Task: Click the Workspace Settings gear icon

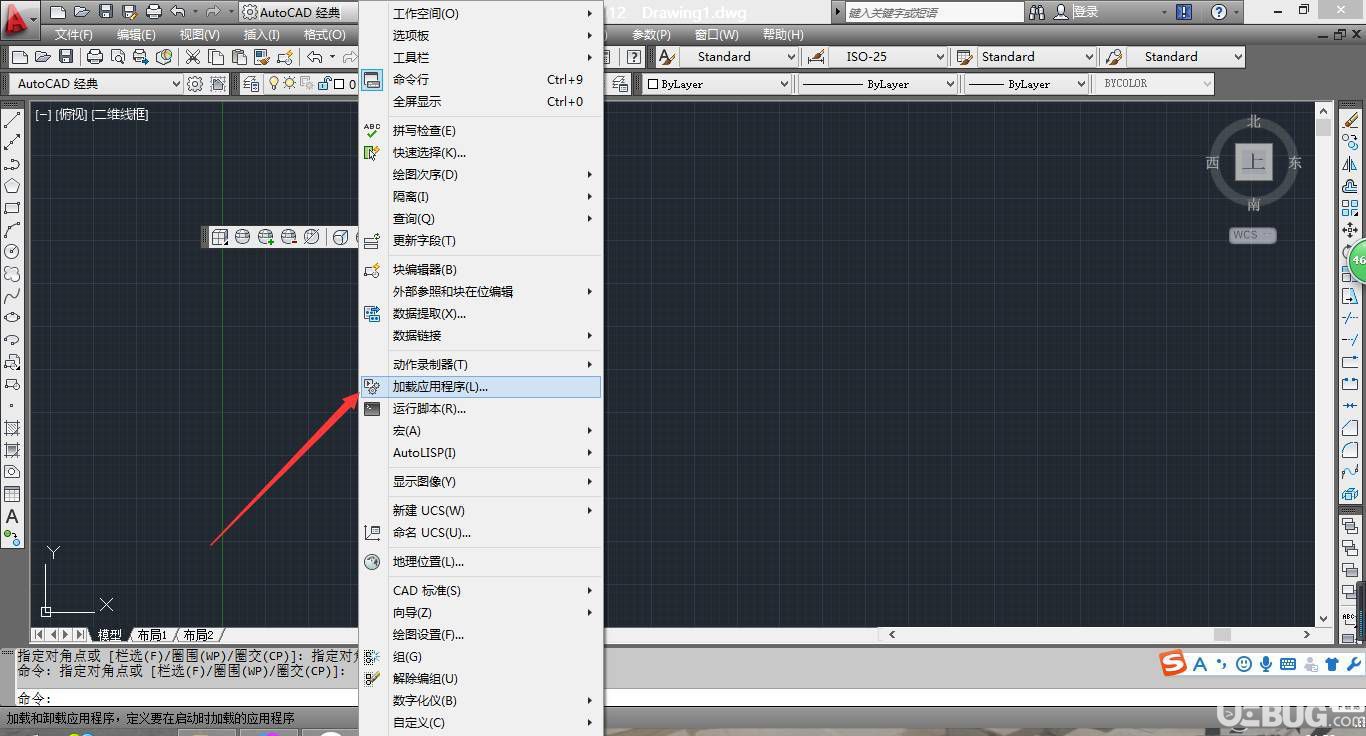Action: (195, 84)
